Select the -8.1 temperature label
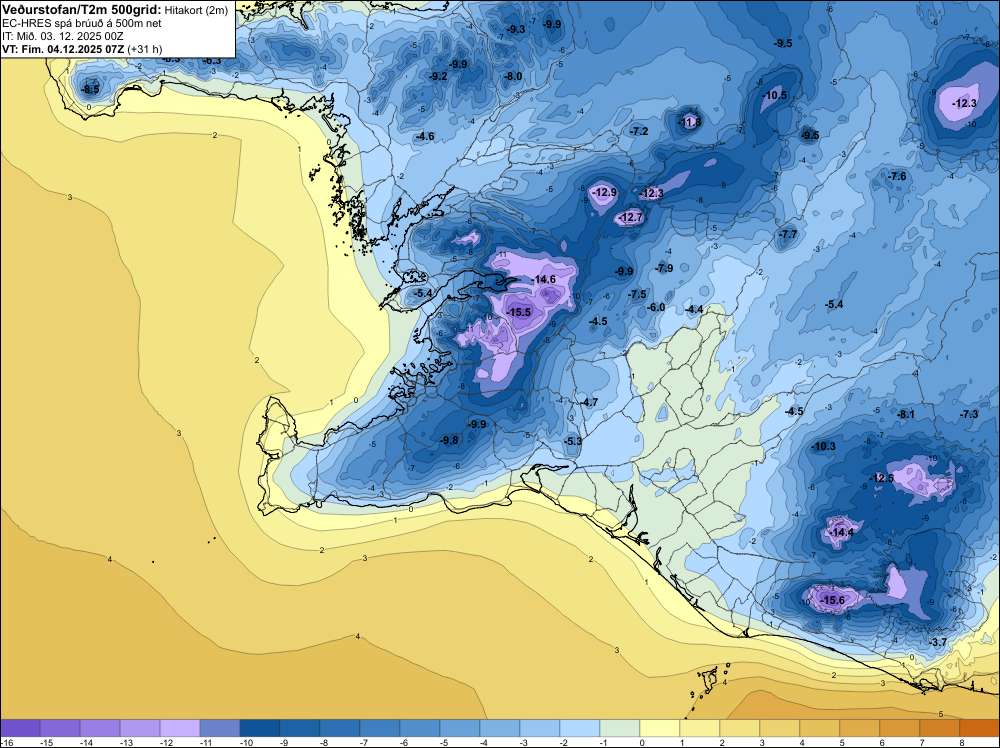The width and height of the screenshot is (1000, 748). 906,414
